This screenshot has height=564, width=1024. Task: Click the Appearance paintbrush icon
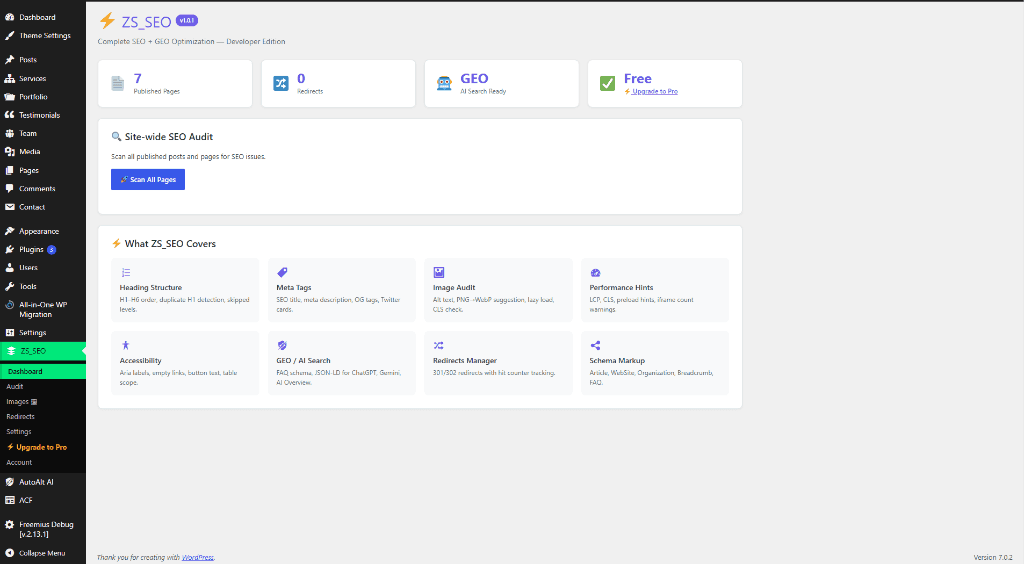[10, 231]
